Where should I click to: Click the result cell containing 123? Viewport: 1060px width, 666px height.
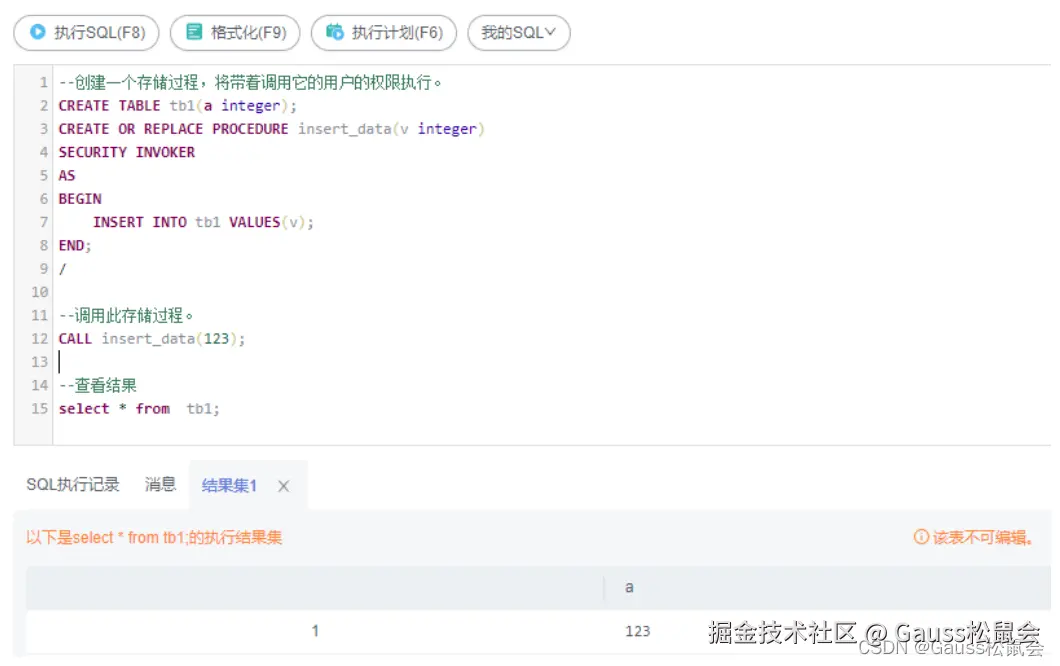tap(638, 630)
